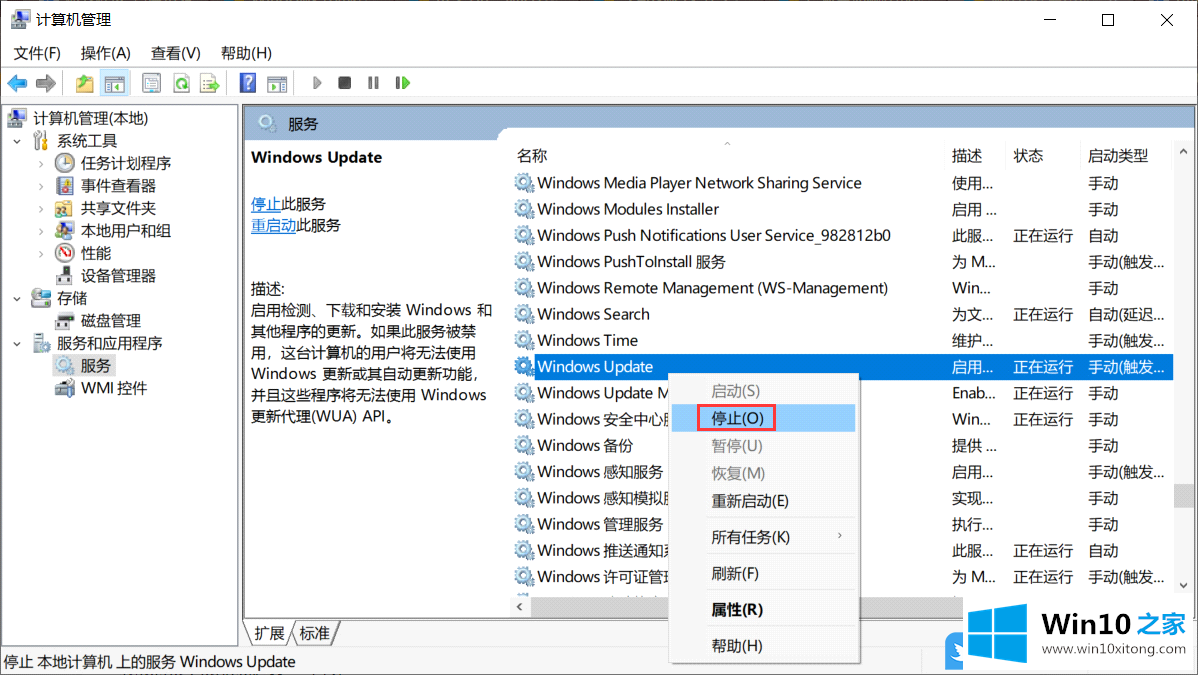Switch to the 扩展 tab
1198x675 pixels.
[x=270, y=633]
